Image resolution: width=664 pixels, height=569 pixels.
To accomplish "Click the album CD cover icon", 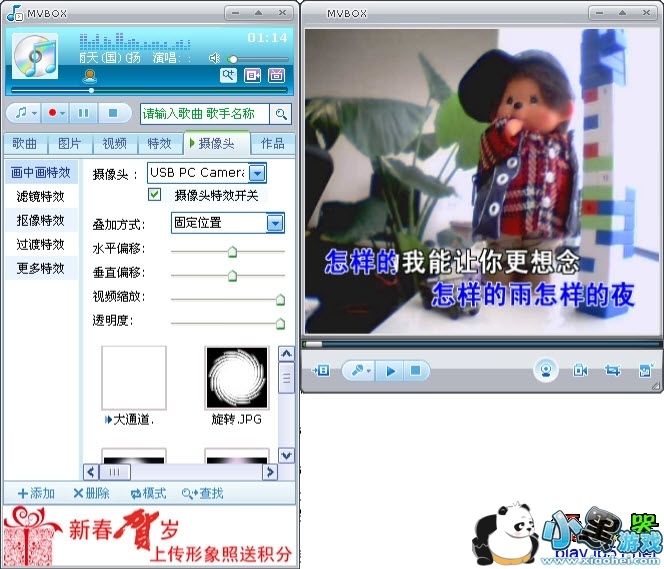I will 35,56.
